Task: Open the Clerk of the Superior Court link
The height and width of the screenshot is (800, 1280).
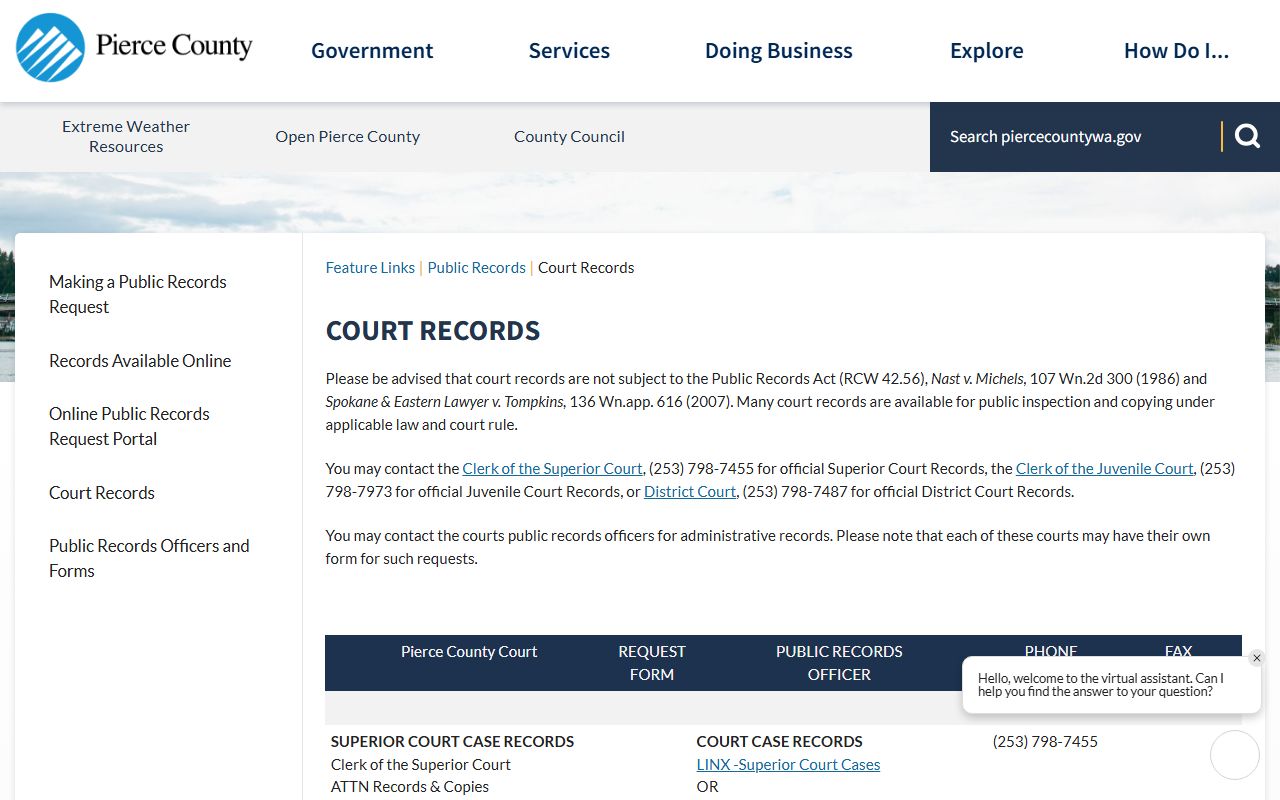Action: tap(552, 469)
